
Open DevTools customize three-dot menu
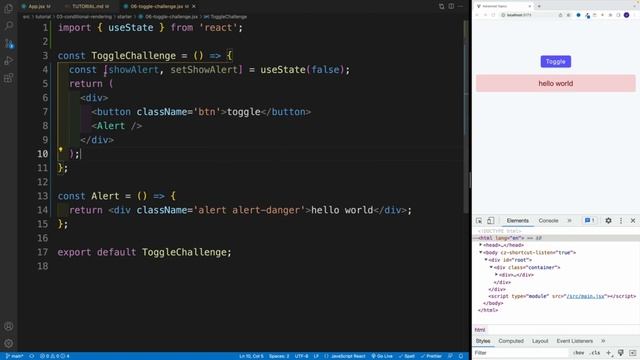click(621, 220)
